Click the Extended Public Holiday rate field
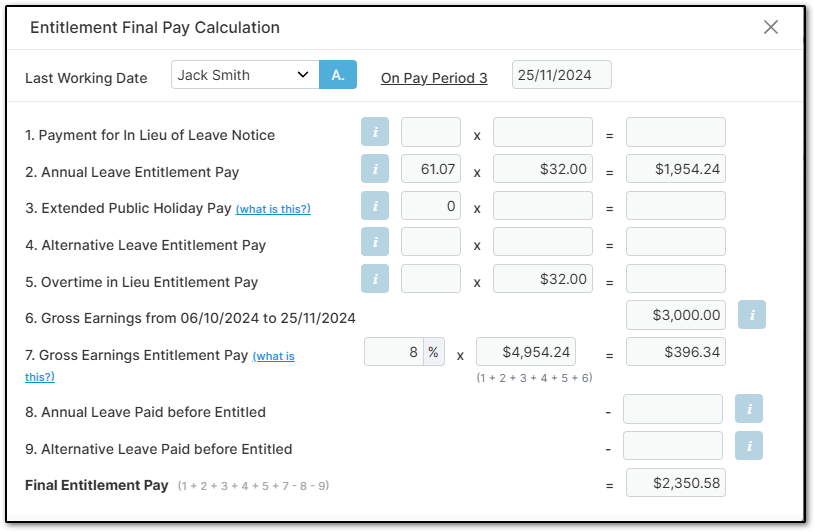The image size is (815, 532). pos(543,206)
